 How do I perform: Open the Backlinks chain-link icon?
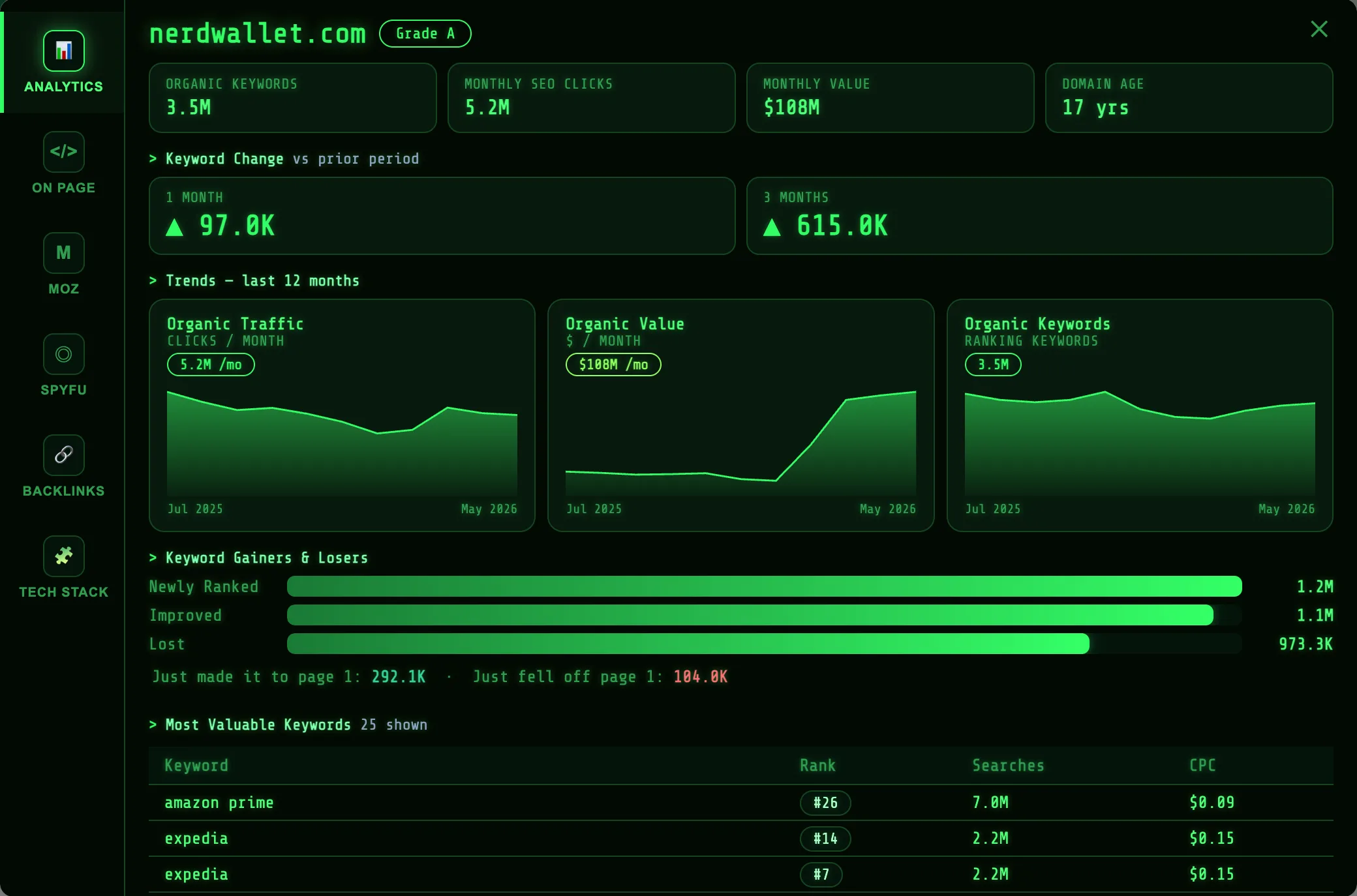tap(63, 455)
